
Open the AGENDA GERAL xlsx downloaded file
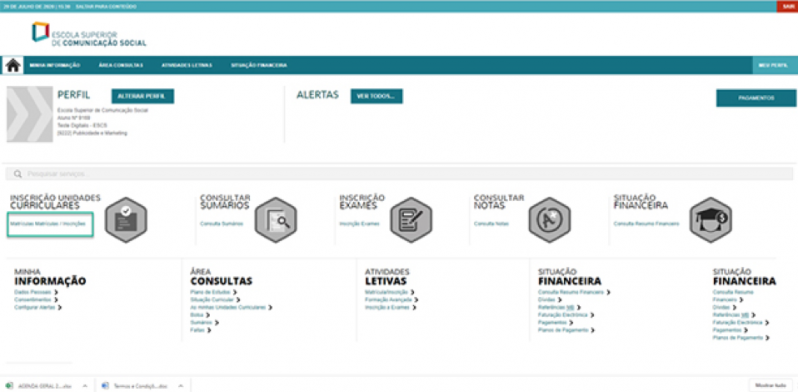(45, 386)
